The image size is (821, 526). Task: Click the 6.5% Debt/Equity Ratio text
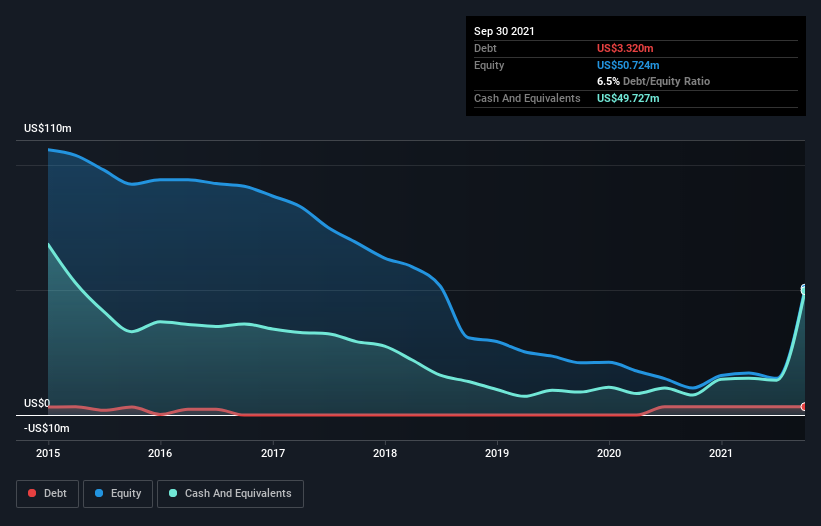click(x=653, y=82)
